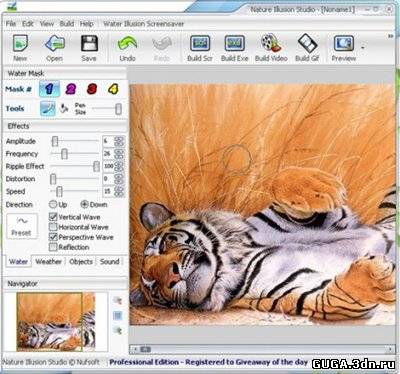Select water mask number 1

49,89
